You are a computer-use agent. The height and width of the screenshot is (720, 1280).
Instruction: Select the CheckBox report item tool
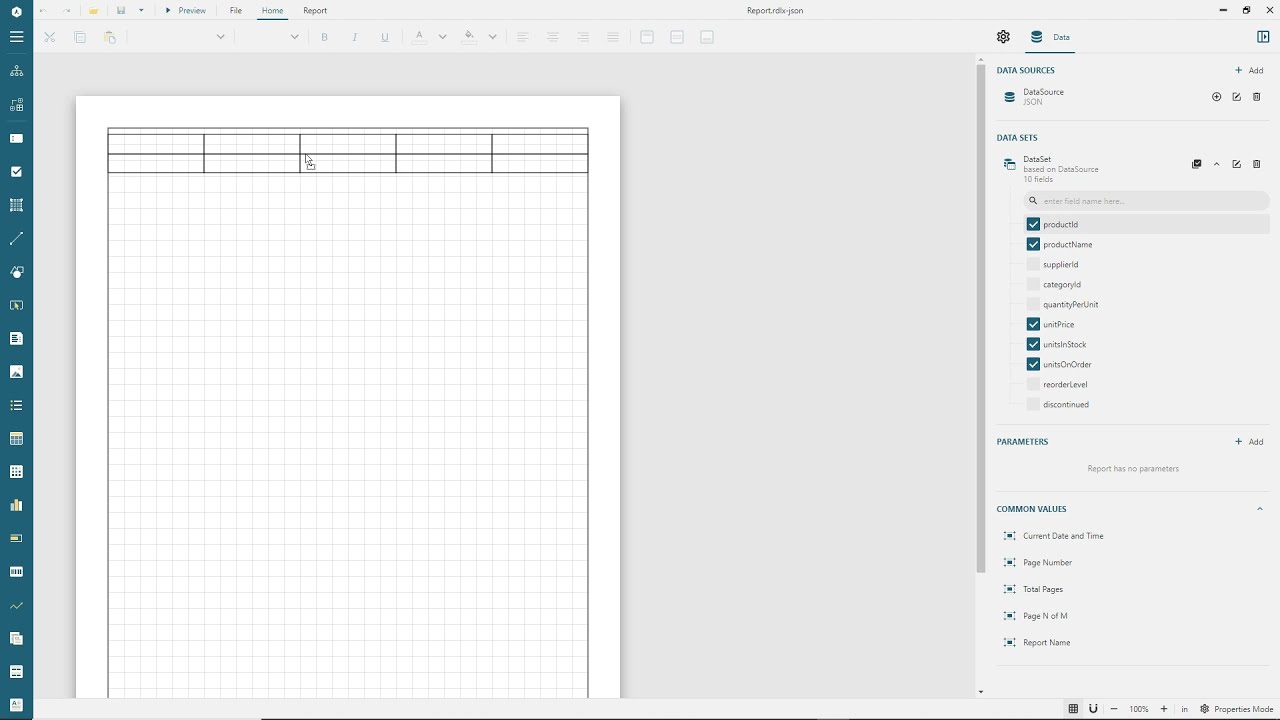(16, 172)
